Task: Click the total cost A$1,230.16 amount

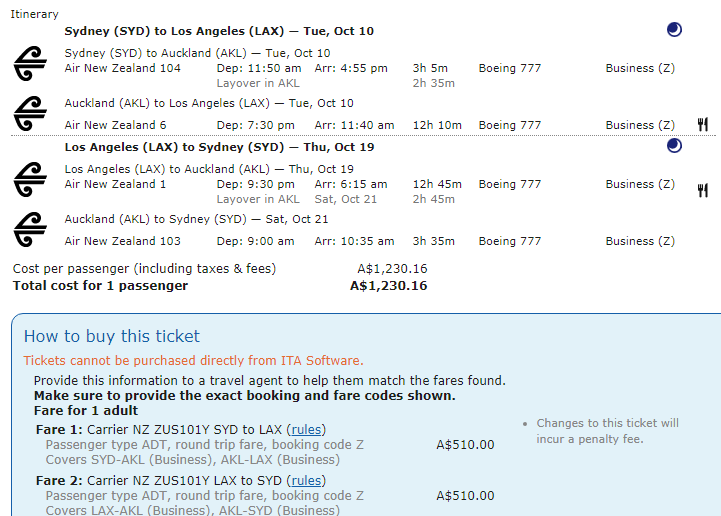Action: click(x=388, y=286)
